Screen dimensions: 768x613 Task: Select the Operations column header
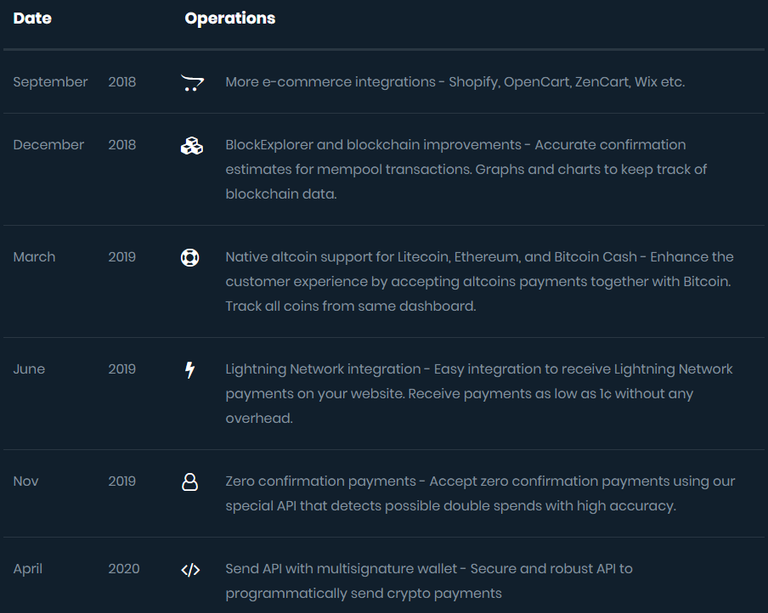pos(230,18)
